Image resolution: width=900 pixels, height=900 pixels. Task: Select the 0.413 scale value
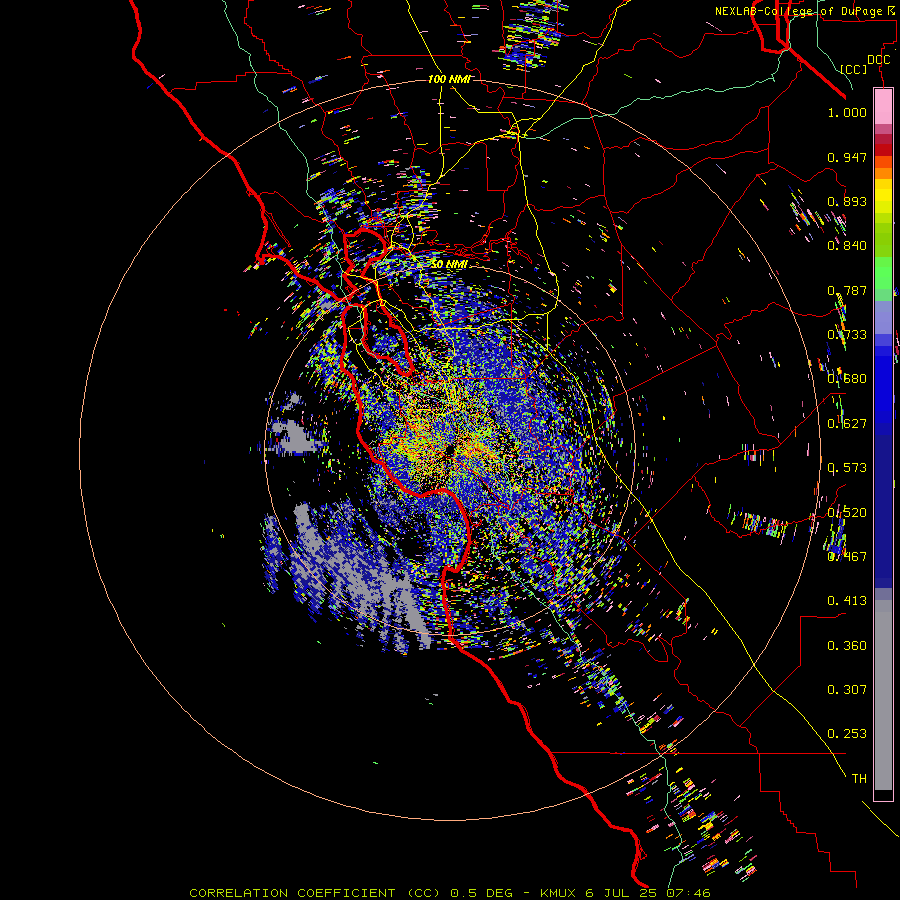(847, 601)
